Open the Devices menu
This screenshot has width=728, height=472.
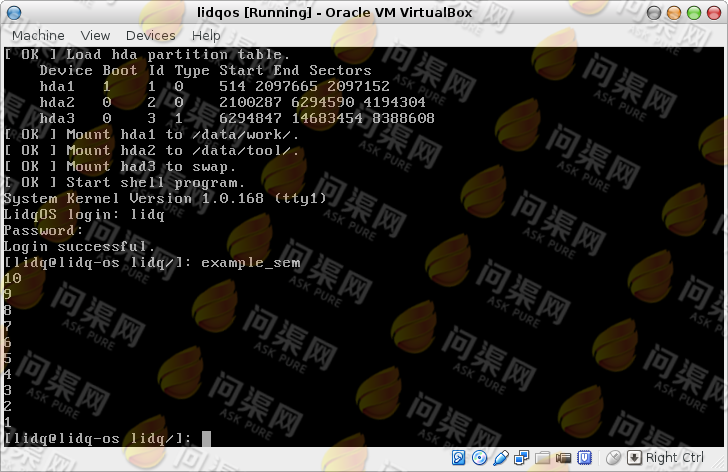(150, 35)
